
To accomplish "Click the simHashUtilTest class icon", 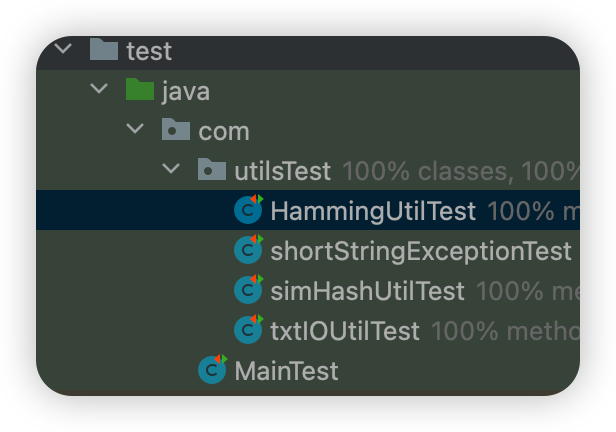I will tap(247, 290).
